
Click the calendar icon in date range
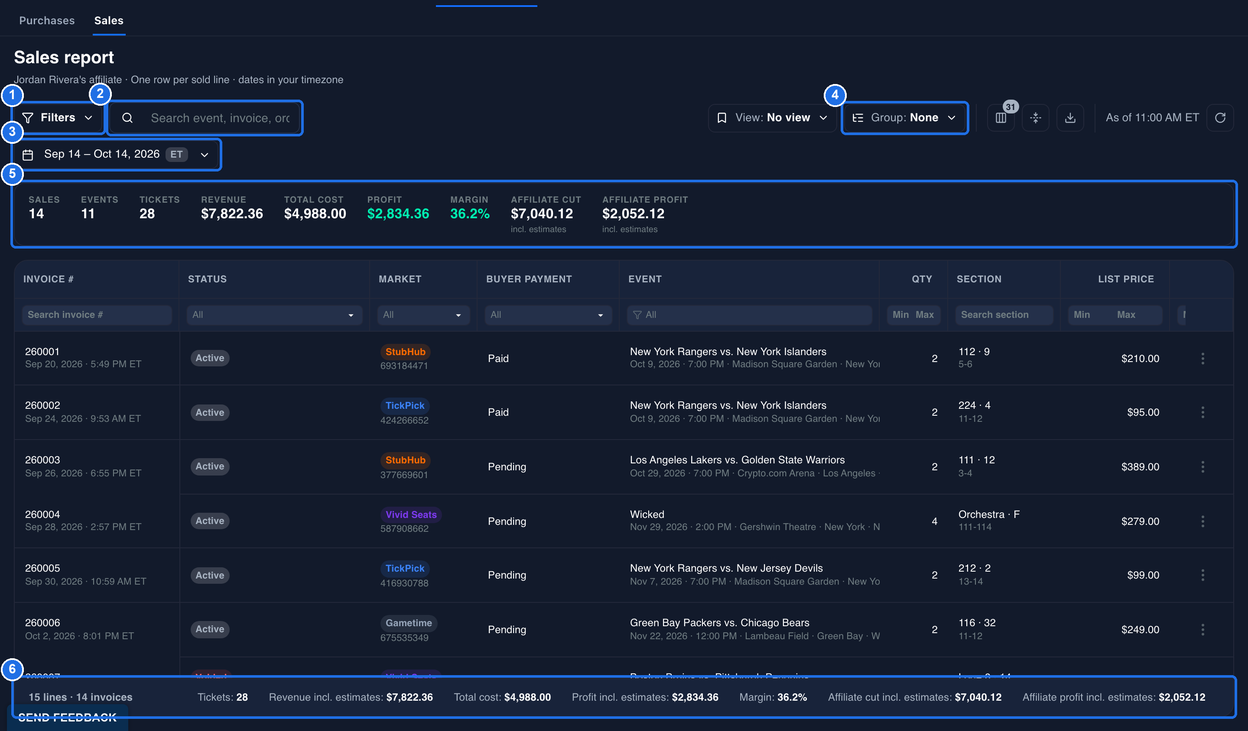pyautogui.click(x=28, y=155)
